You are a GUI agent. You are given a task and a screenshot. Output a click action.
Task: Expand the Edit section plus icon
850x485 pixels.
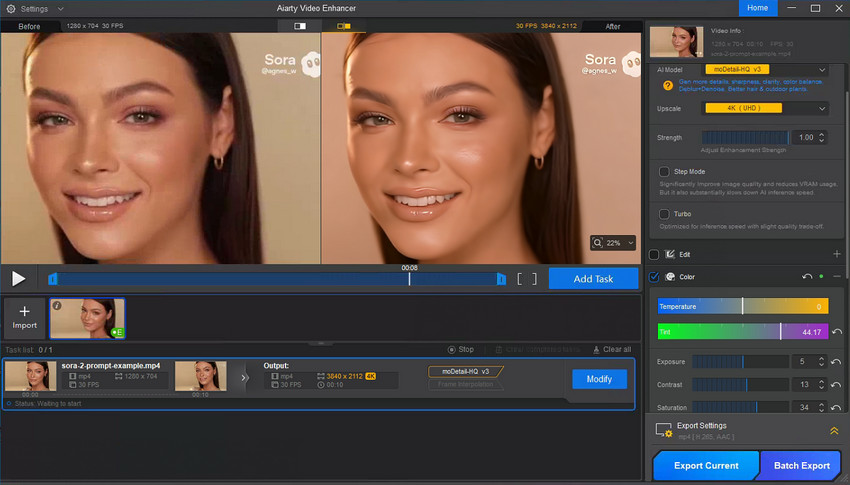[836, 254]
